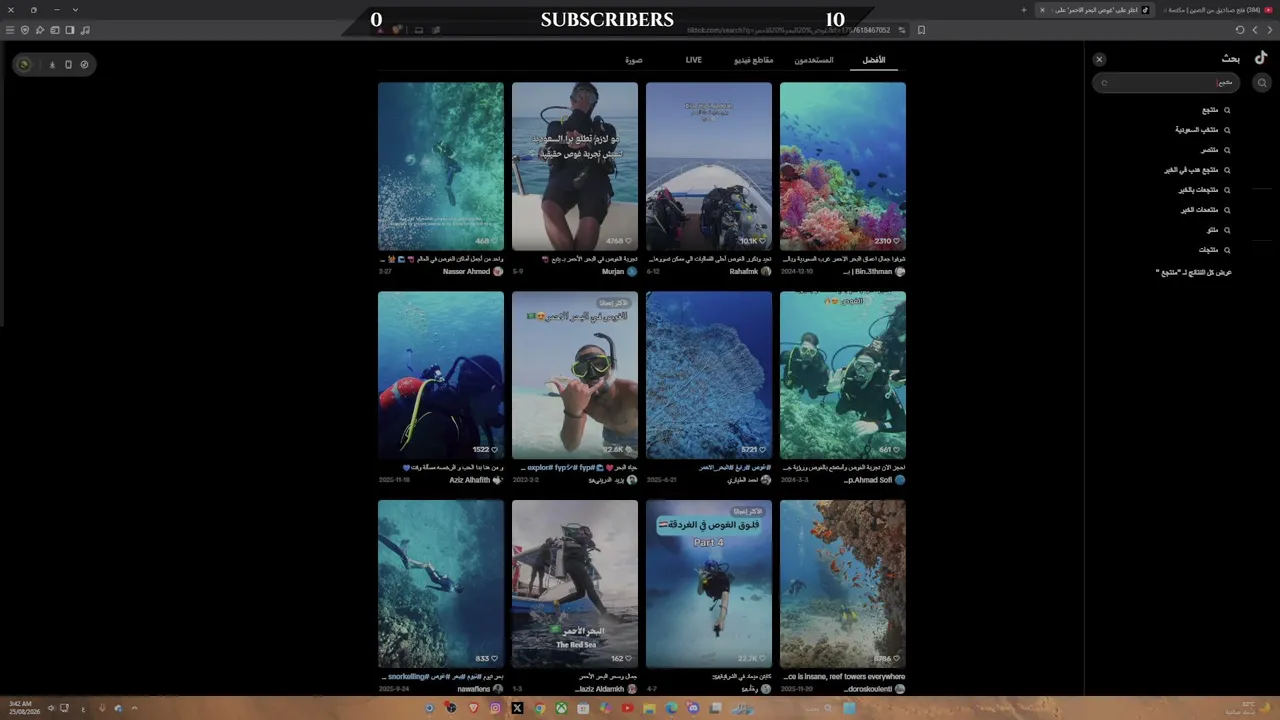This screenshot has height=720, width=1280.
Task: Click the shield icon in browser toolbar
Action: pos(25,30)
